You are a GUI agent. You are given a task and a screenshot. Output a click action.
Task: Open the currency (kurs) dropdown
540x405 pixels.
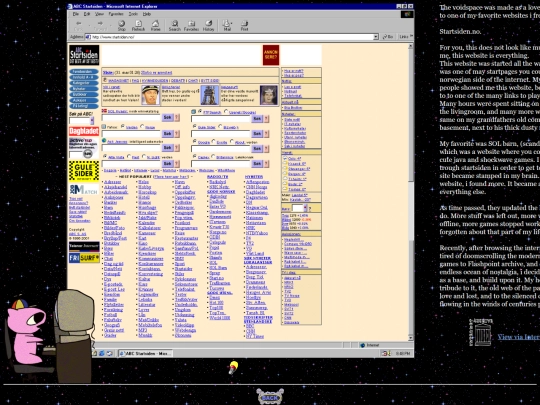[305, 208]
